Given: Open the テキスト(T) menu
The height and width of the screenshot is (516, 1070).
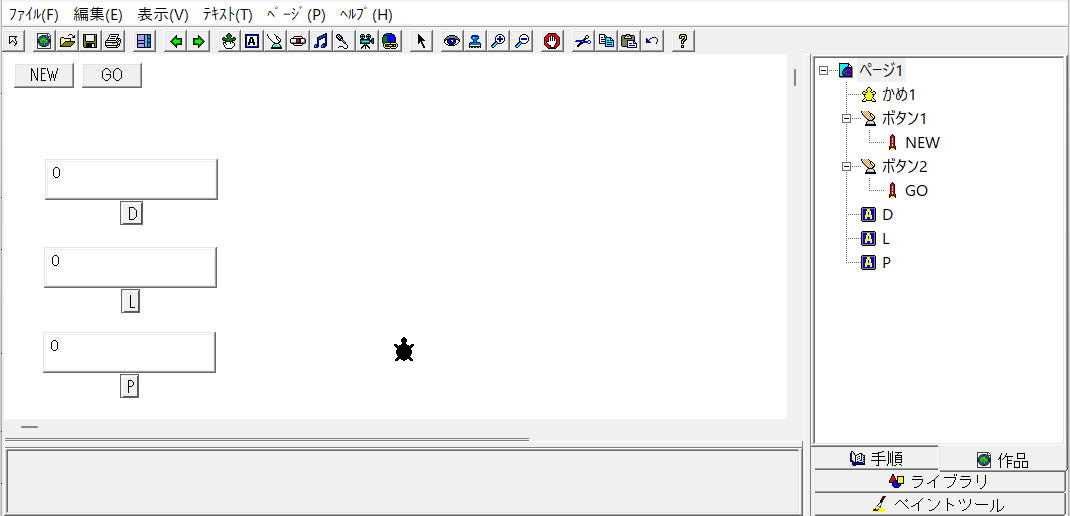Looking at the screenshot, I should tap(227, 14).
